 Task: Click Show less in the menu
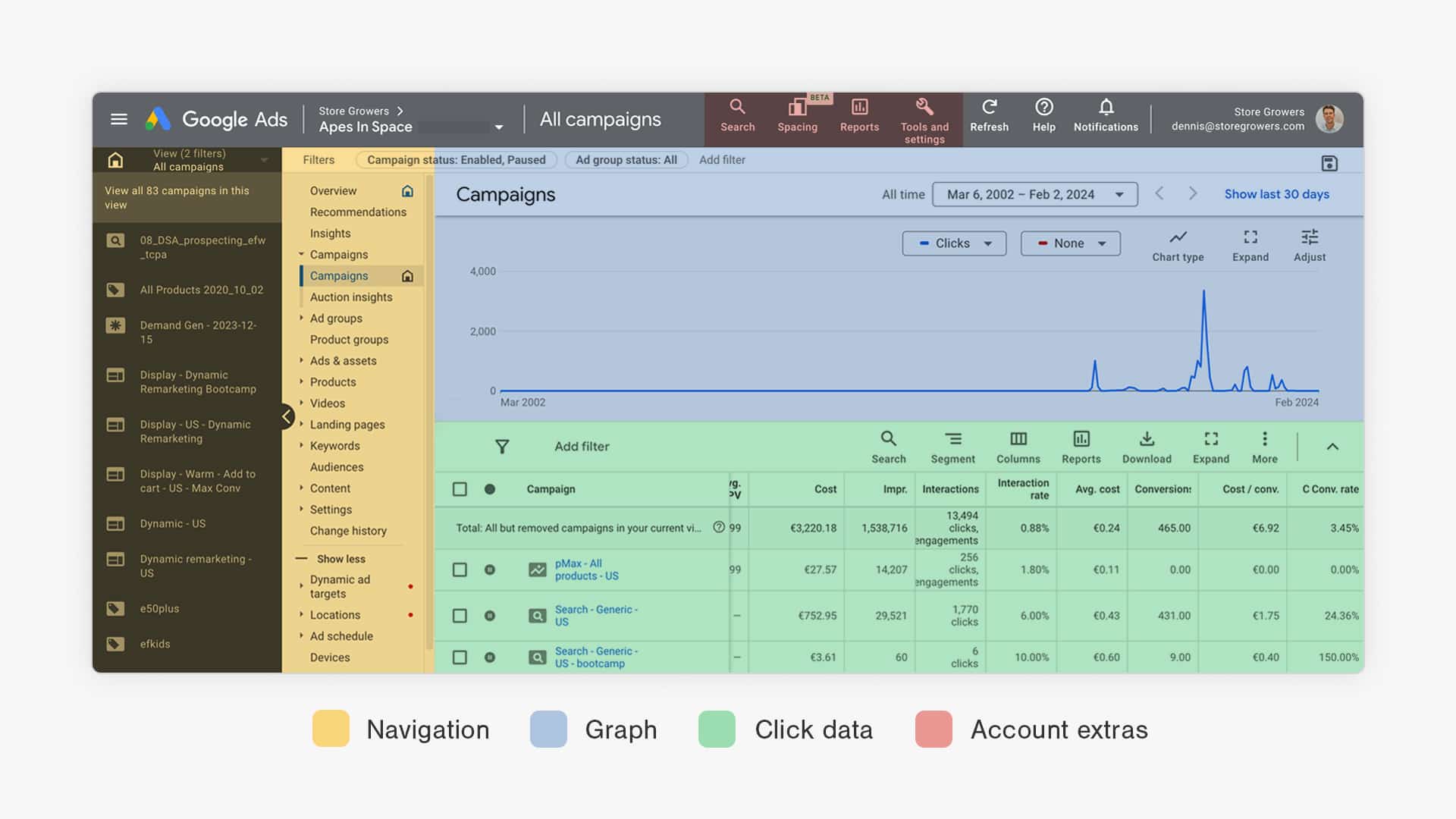click(x=340, y=559)
